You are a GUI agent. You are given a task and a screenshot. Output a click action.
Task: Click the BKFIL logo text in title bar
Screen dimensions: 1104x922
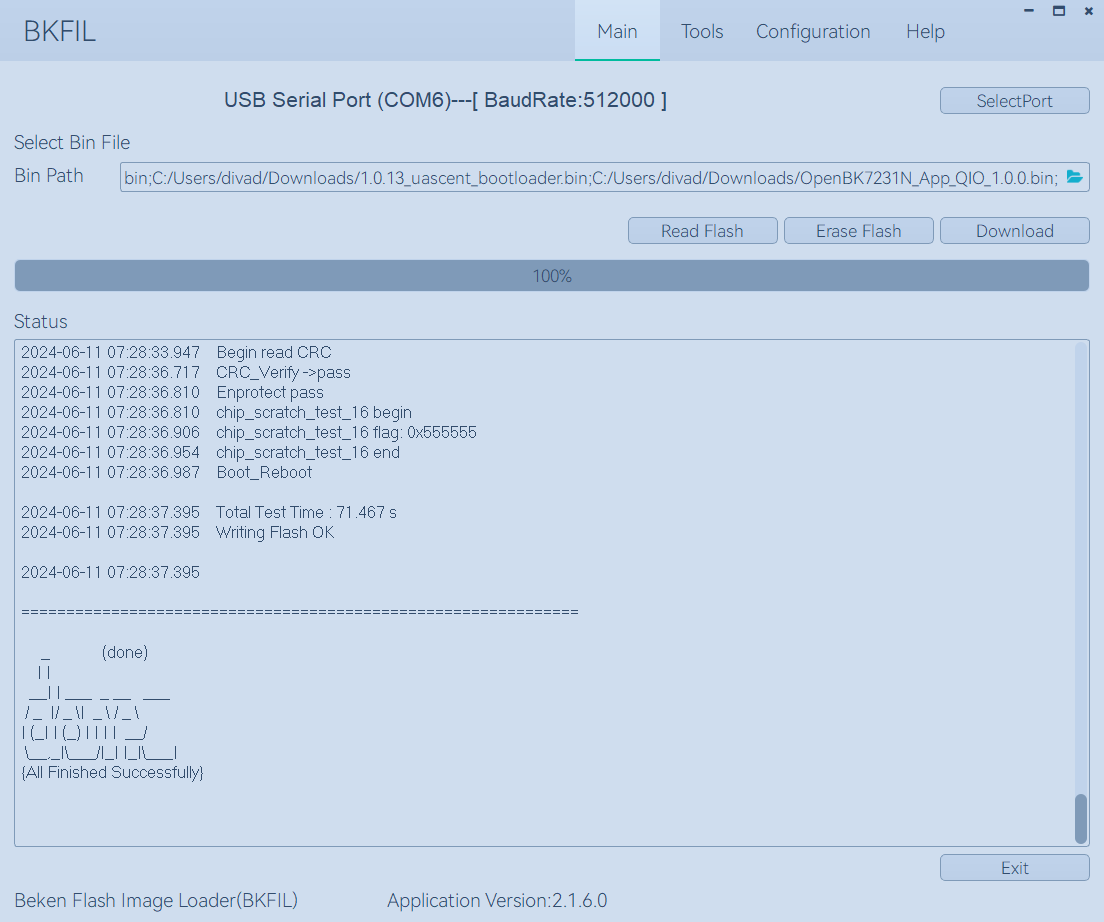coord(59,31)
